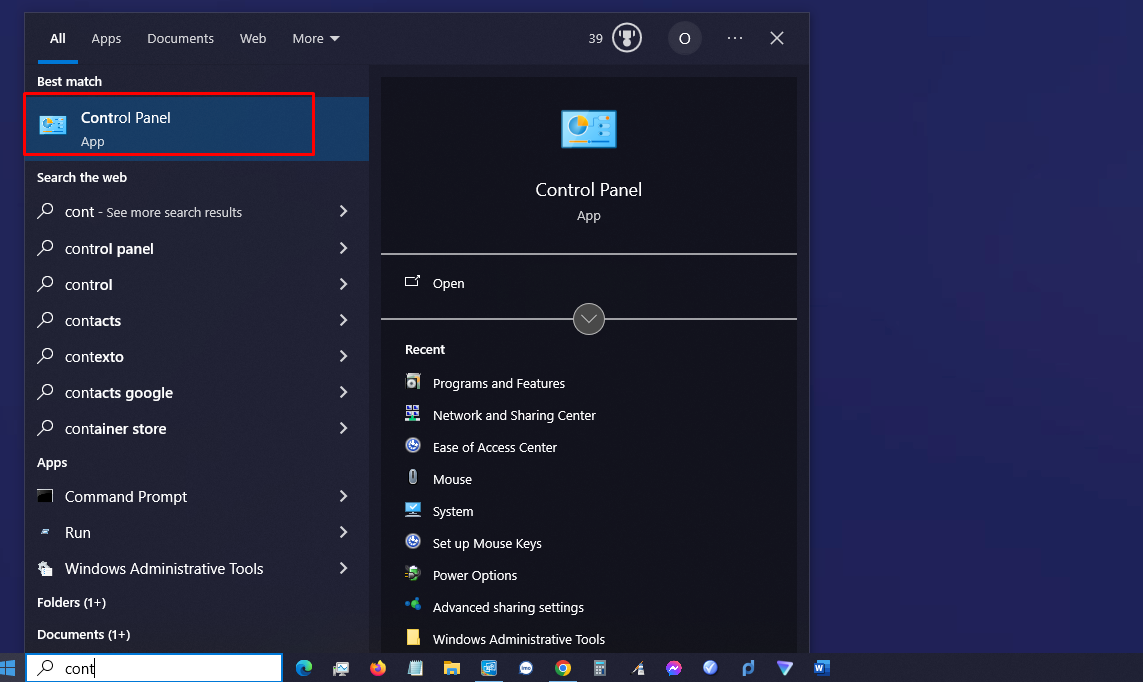Switch to the Web tab
The height and width of the screenshot is (682, 1143).
point(253,38)
